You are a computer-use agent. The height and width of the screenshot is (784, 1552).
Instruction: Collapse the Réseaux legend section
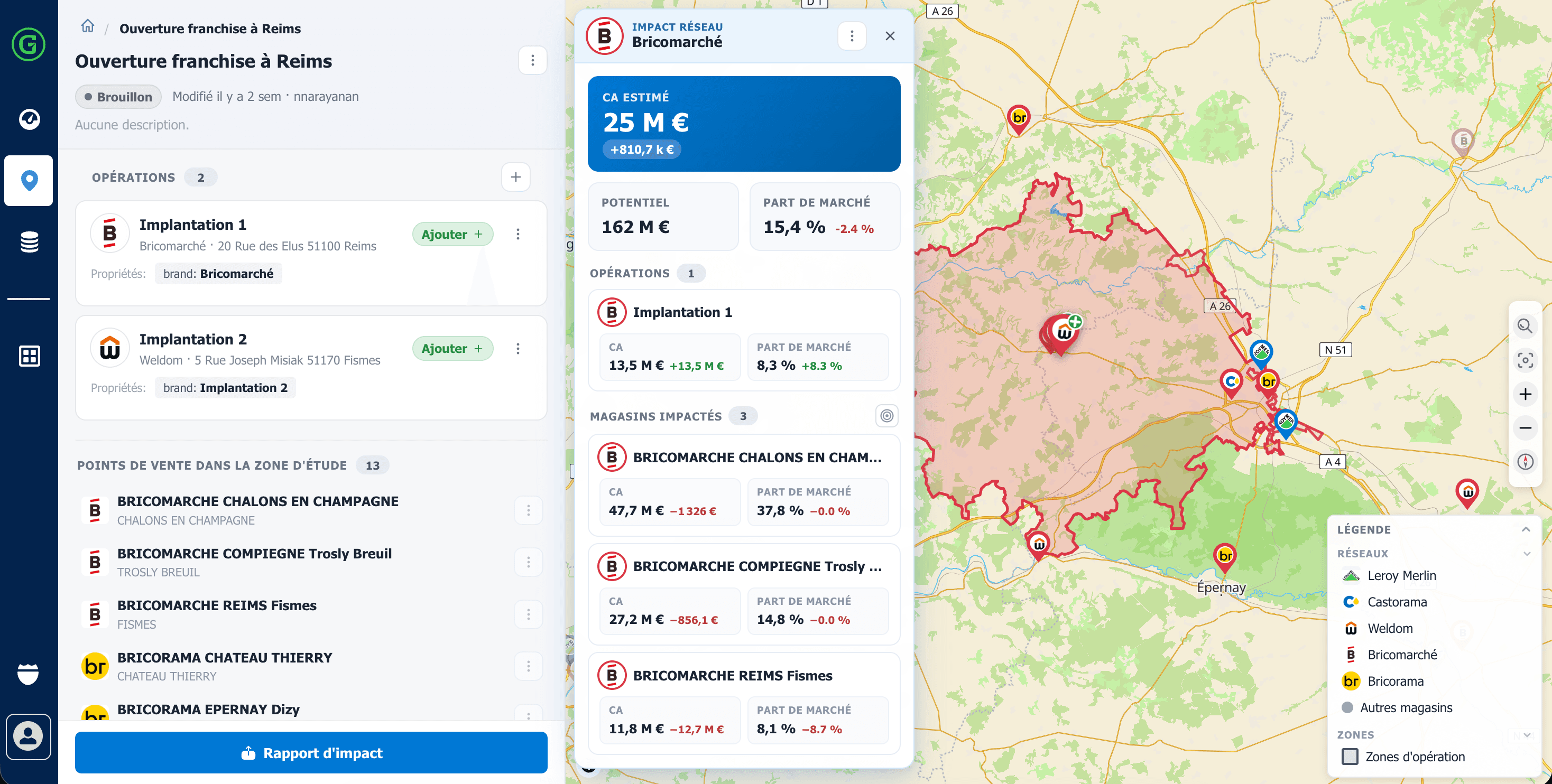[x=1527, y=553]
